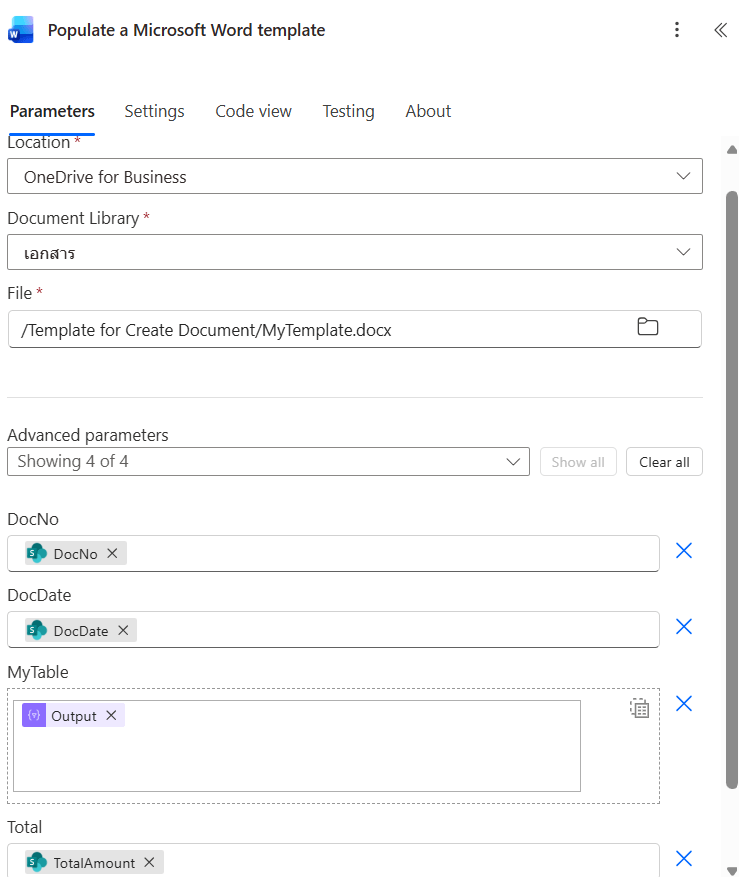This screenshot has height=877, width=739.
Task: Open the file picker folder icon
Action: [648, 327]
